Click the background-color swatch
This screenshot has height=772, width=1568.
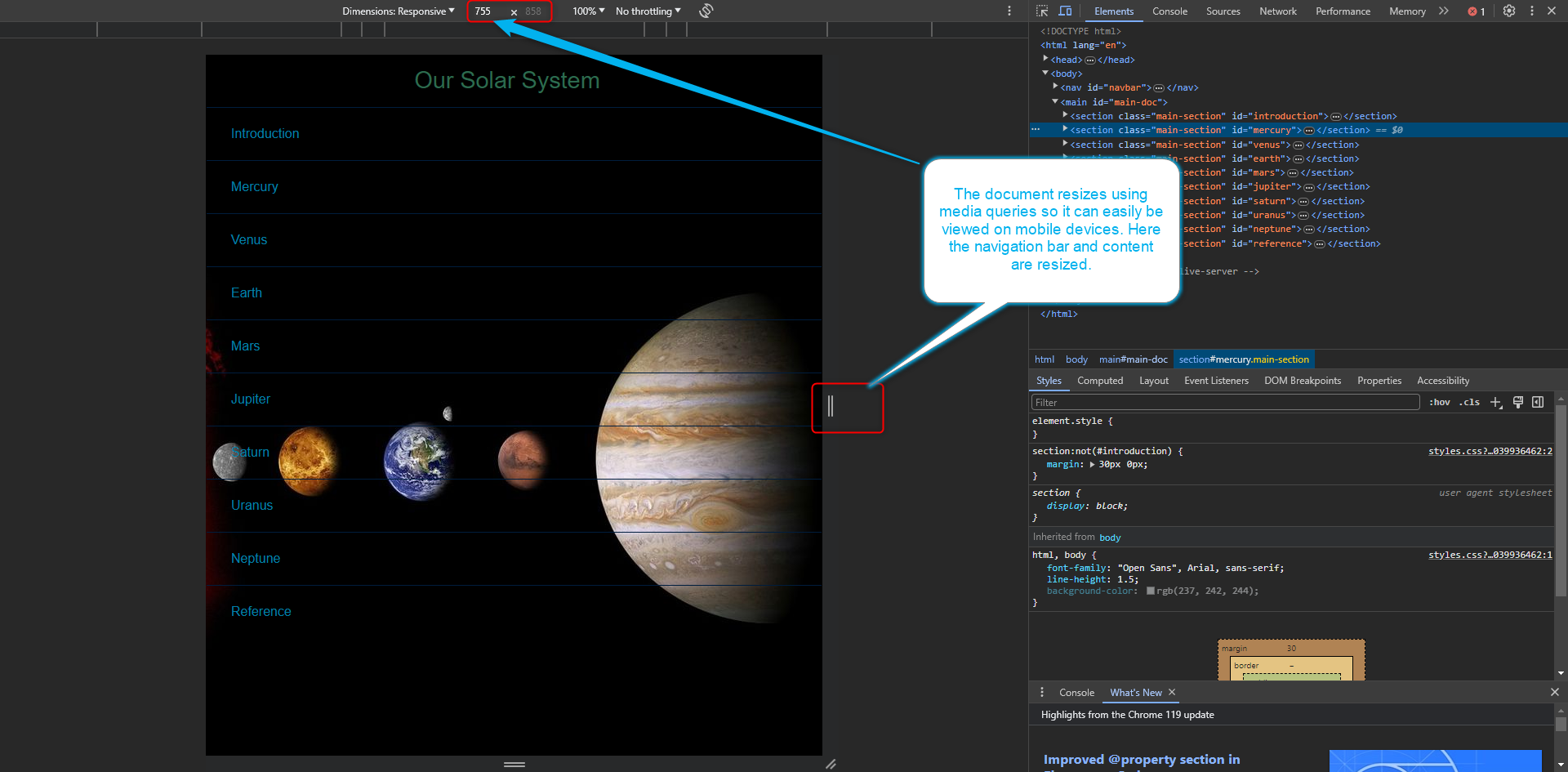pyautogui.click(x=1151, y=591)
